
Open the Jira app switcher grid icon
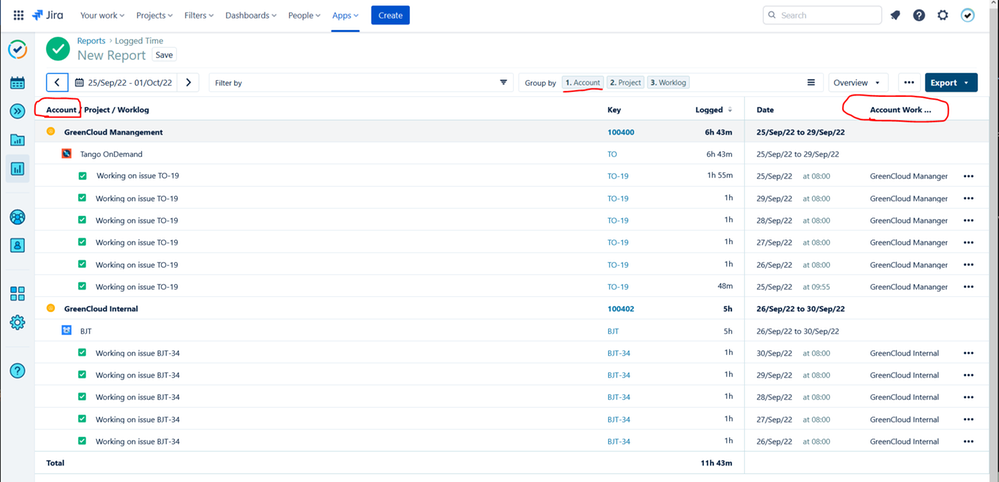point(18,15)
